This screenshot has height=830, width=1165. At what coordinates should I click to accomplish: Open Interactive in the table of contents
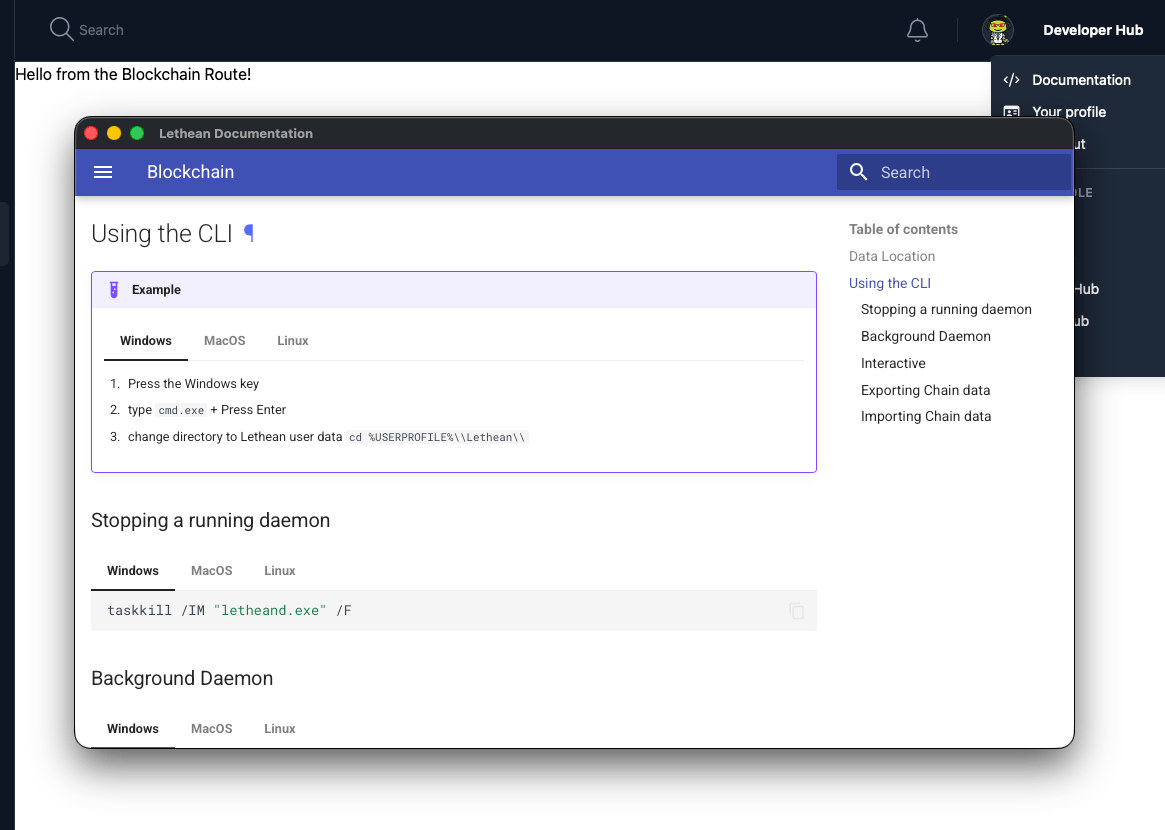pos(893,364)
